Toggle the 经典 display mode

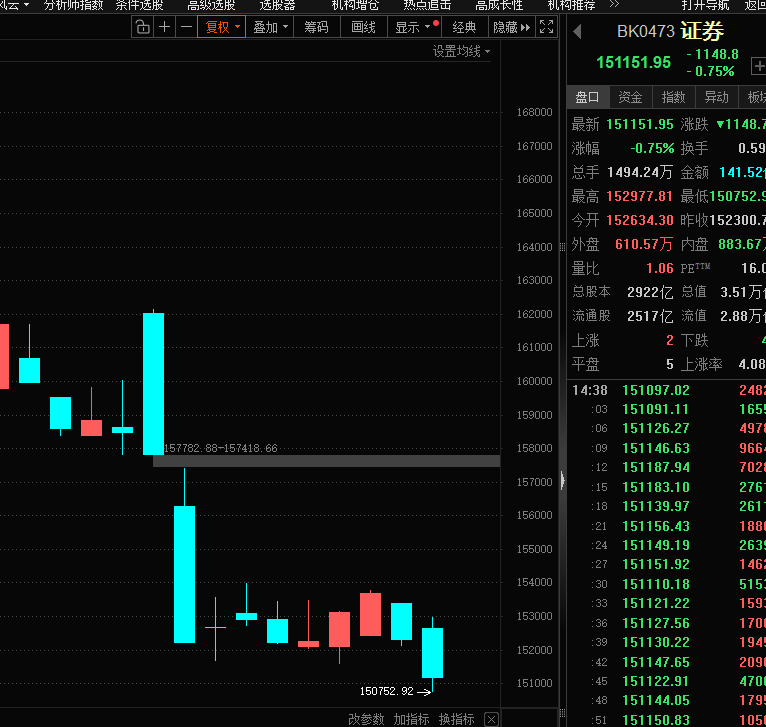click(464, 27)
